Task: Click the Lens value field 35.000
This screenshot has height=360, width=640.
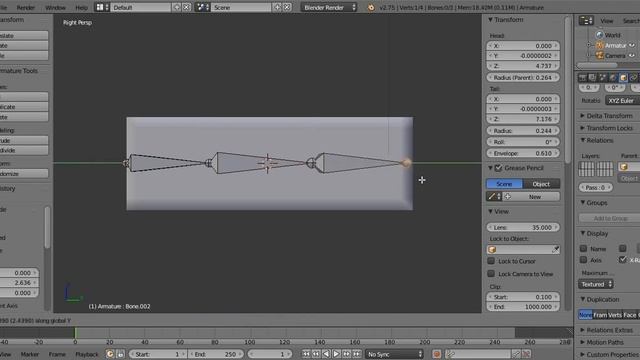Action: (523, 227)
